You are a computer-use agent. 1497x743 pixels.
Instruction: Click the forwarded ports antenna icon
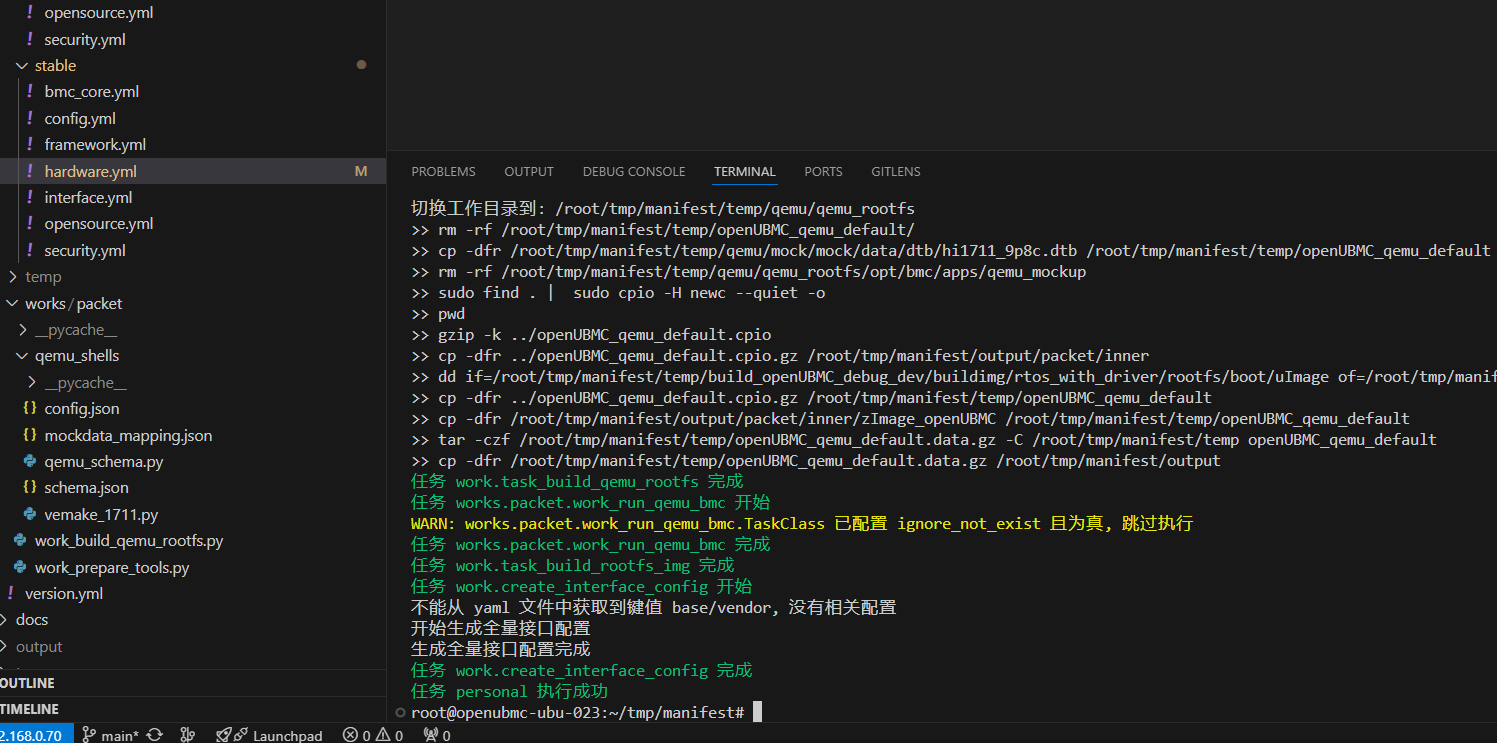point(430,735)
